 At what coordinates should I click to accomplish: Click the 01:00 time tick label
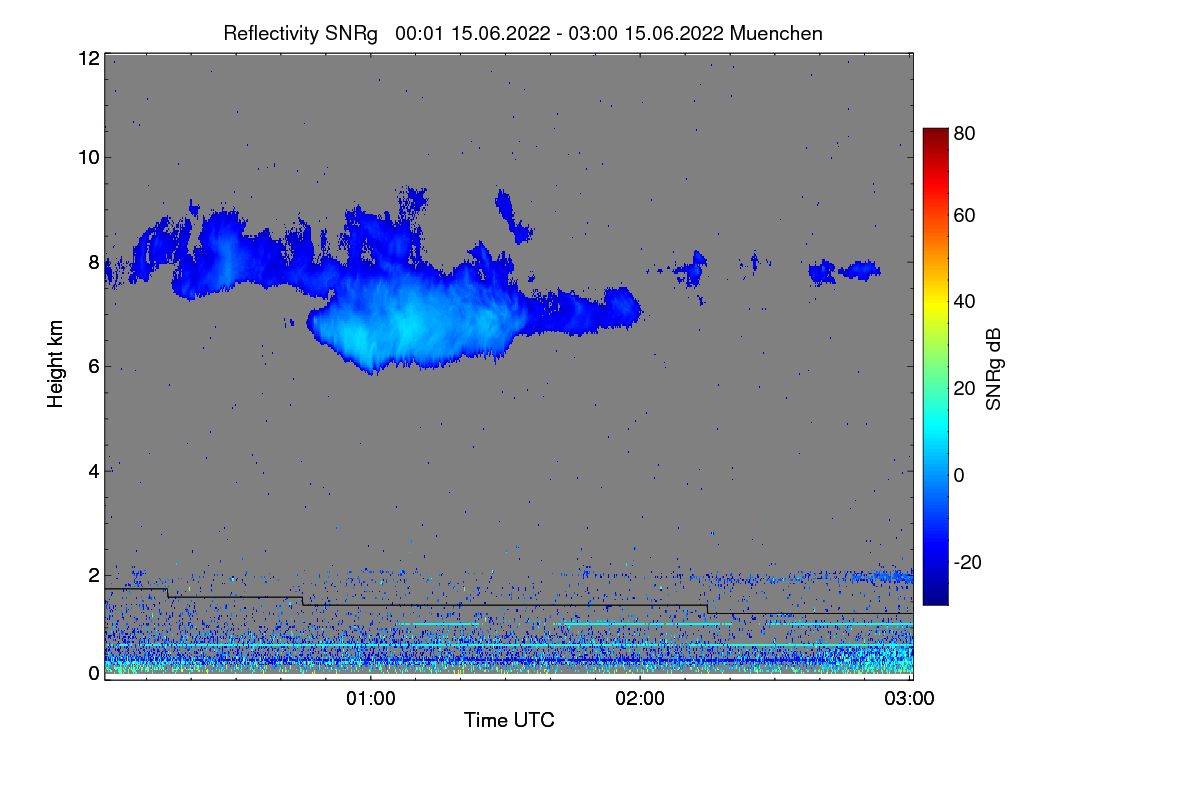click(x=370, y=698)
